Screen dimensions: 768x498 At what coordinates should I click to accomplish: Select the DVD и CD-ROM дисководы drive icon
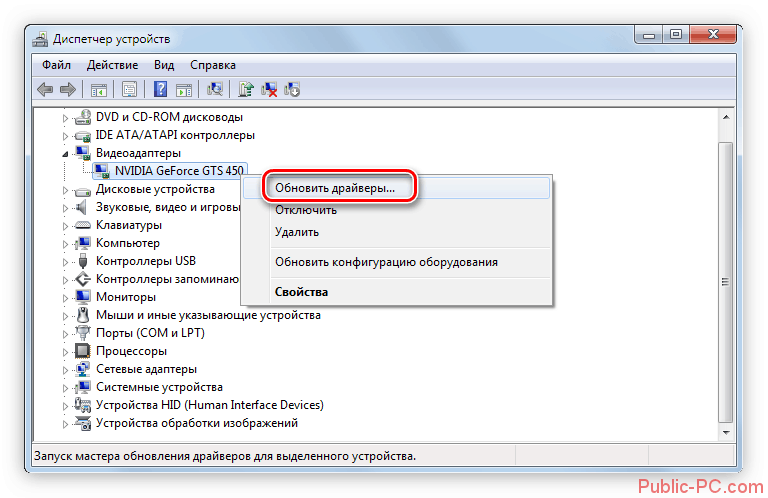[x=83, y=117]
